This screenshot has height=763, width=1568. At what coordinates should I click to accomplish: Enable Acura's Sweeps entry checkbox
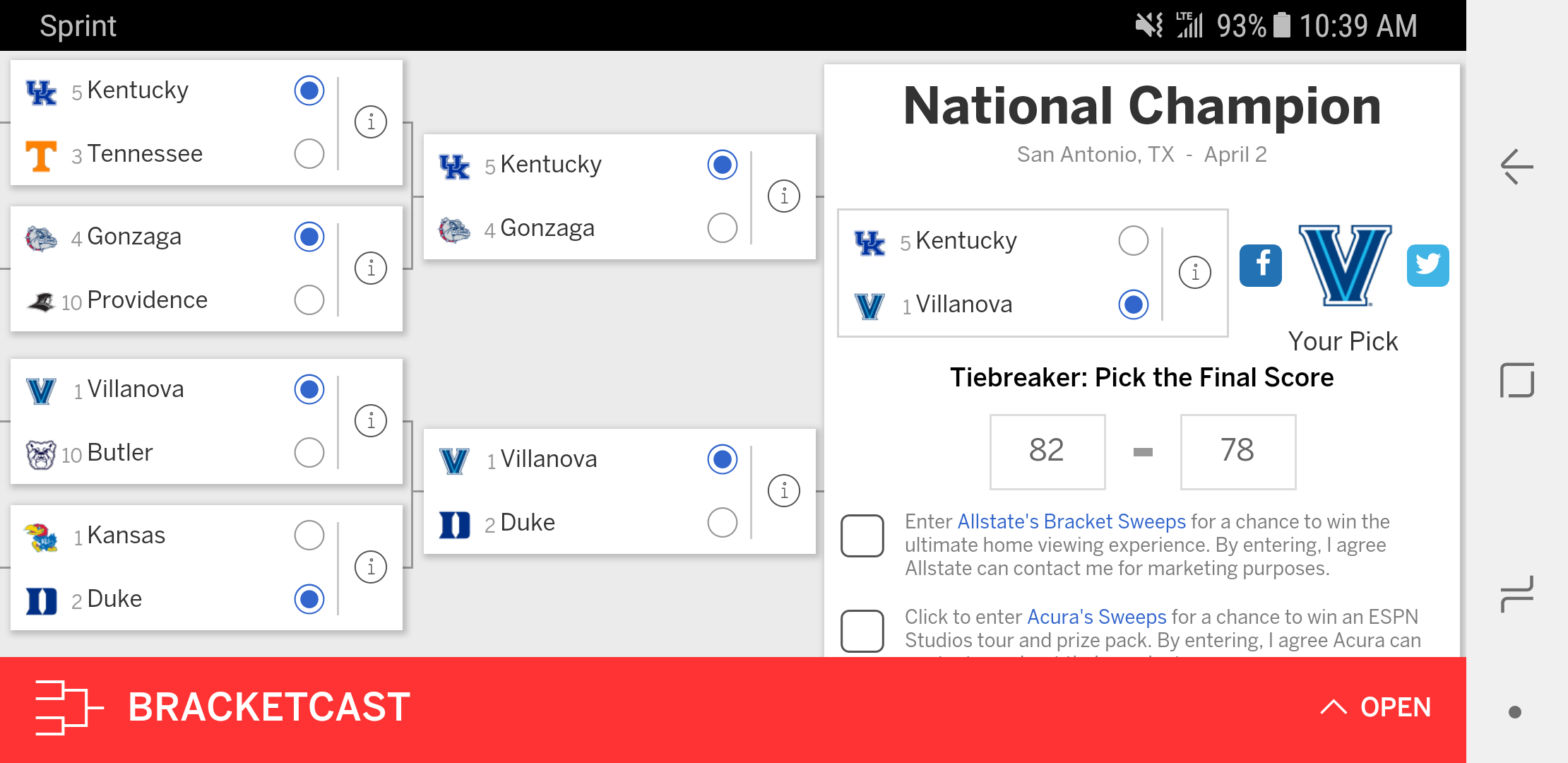(862, 631)
